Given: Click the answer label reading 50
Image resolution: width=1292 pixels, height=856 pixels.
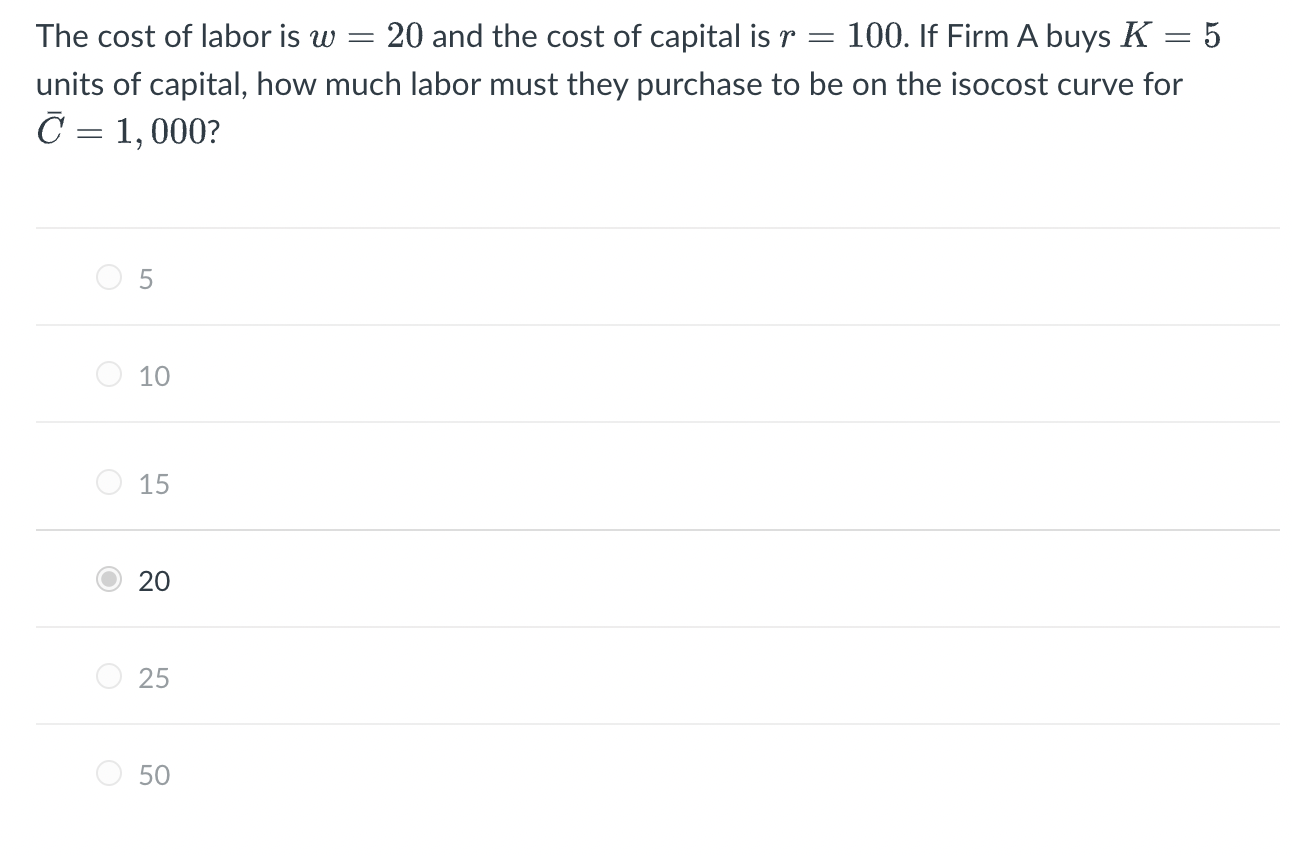Looking at the screenshot, I should (153, 775).
